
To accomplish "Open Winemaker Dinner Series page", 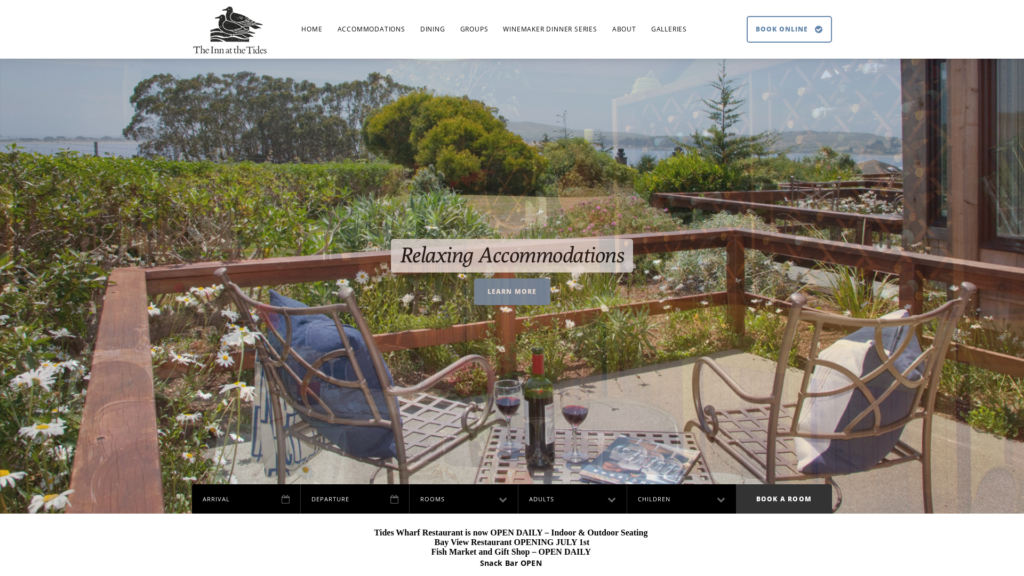I will click(x=549, y=29).
